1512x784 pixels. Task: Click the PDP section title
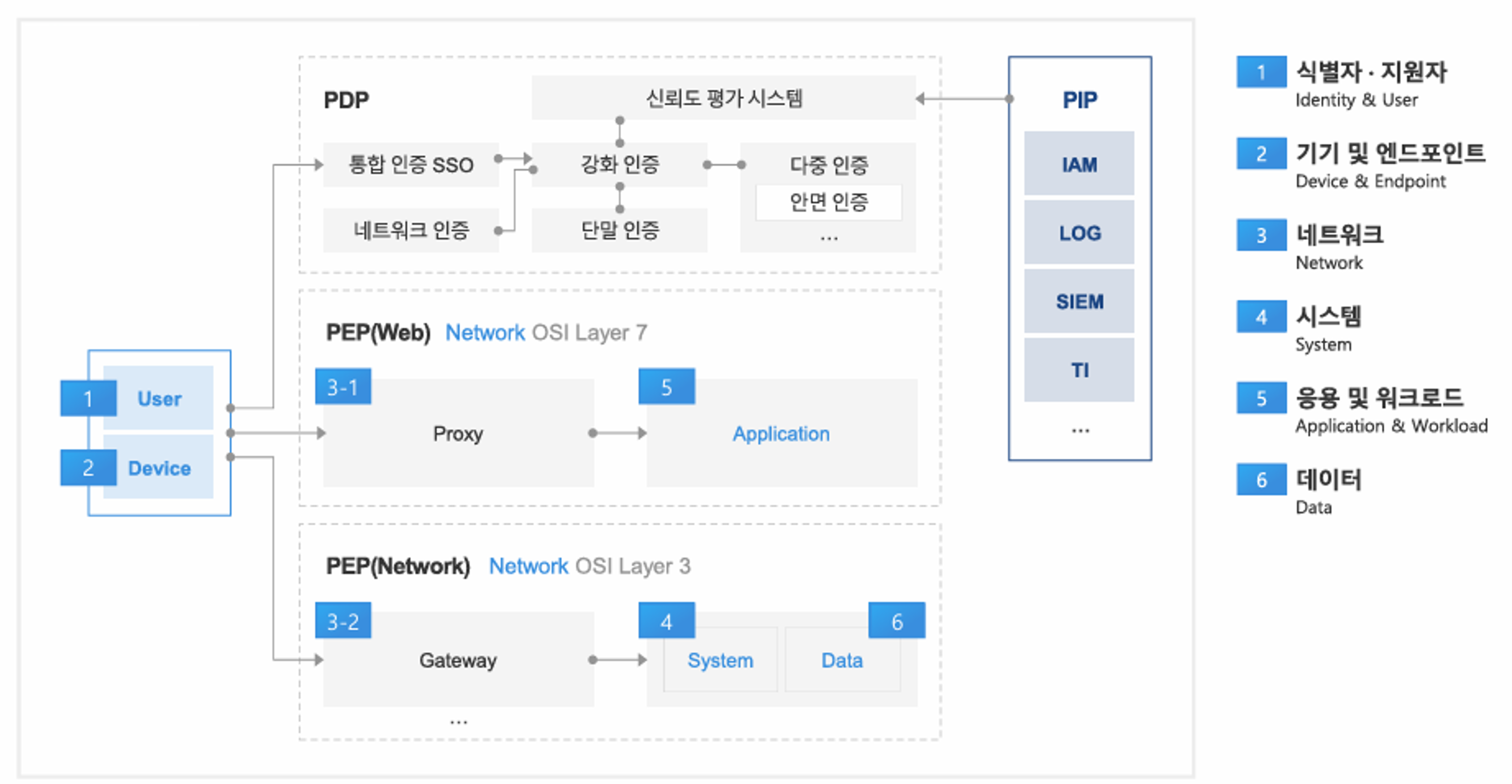346,100
